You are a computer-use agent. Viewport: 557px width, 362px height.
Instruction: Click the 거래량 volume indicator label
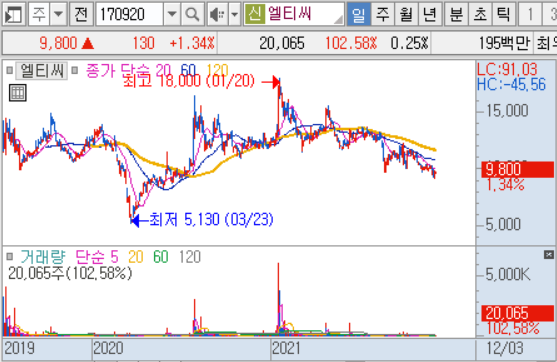tap(43, 256)
